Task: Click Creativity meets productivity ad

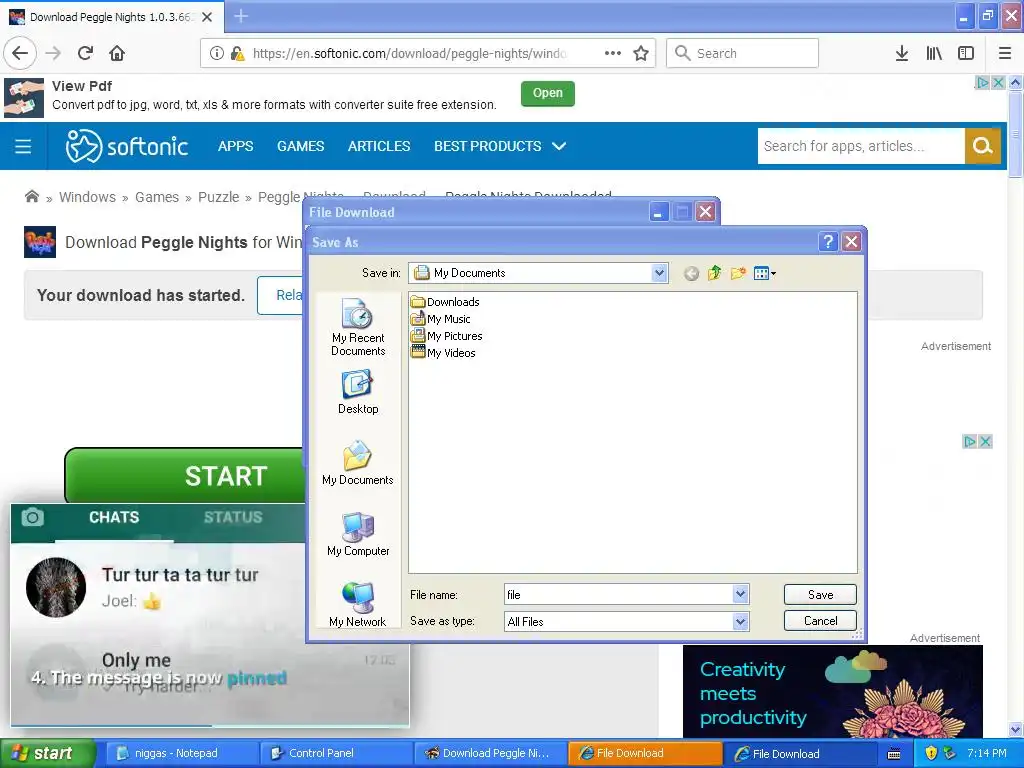Action: coord(833,691)
